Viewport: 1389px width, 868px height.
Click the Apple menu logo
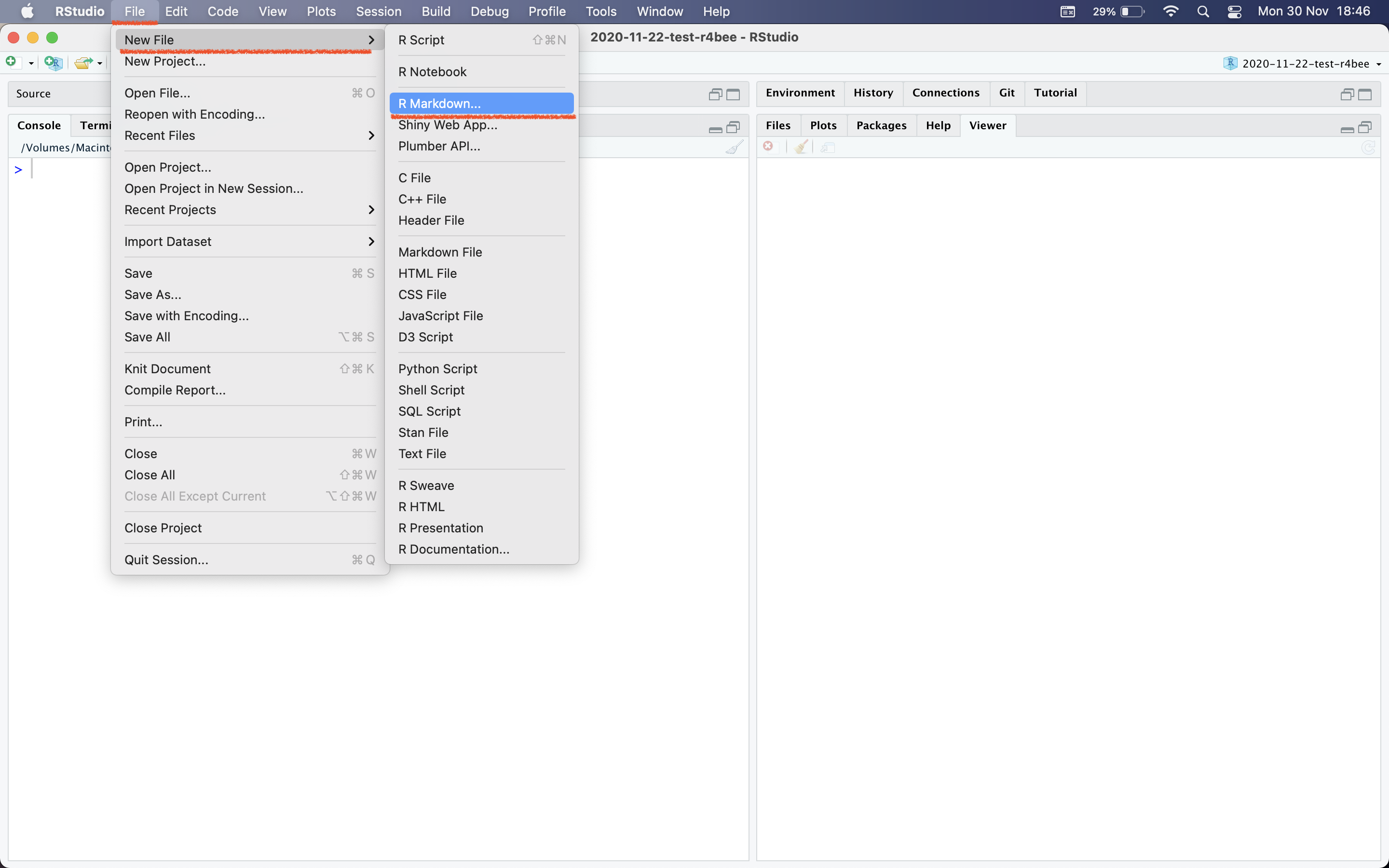[x=27, y=12]
